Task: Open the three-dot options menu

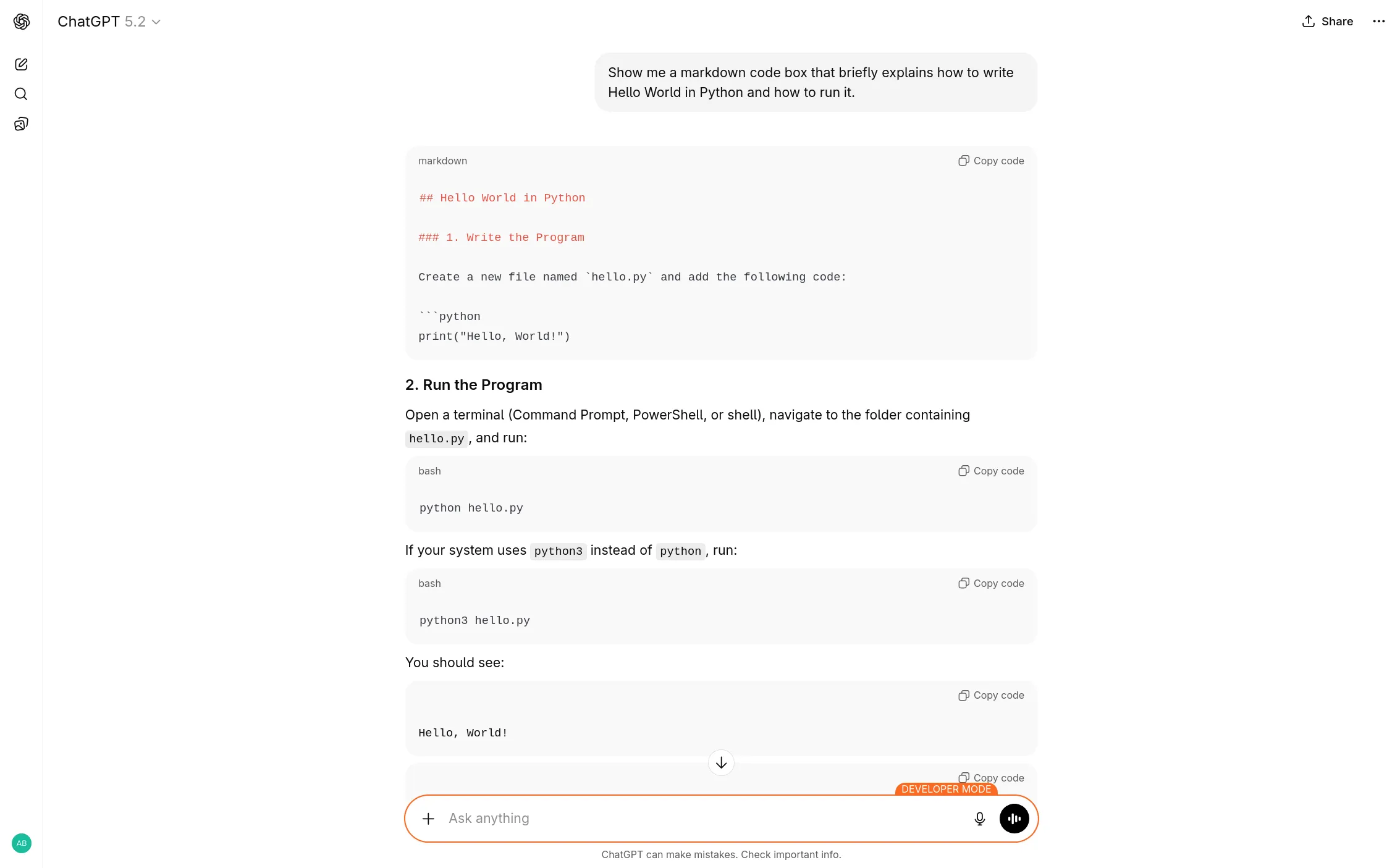Action: 1378,21
